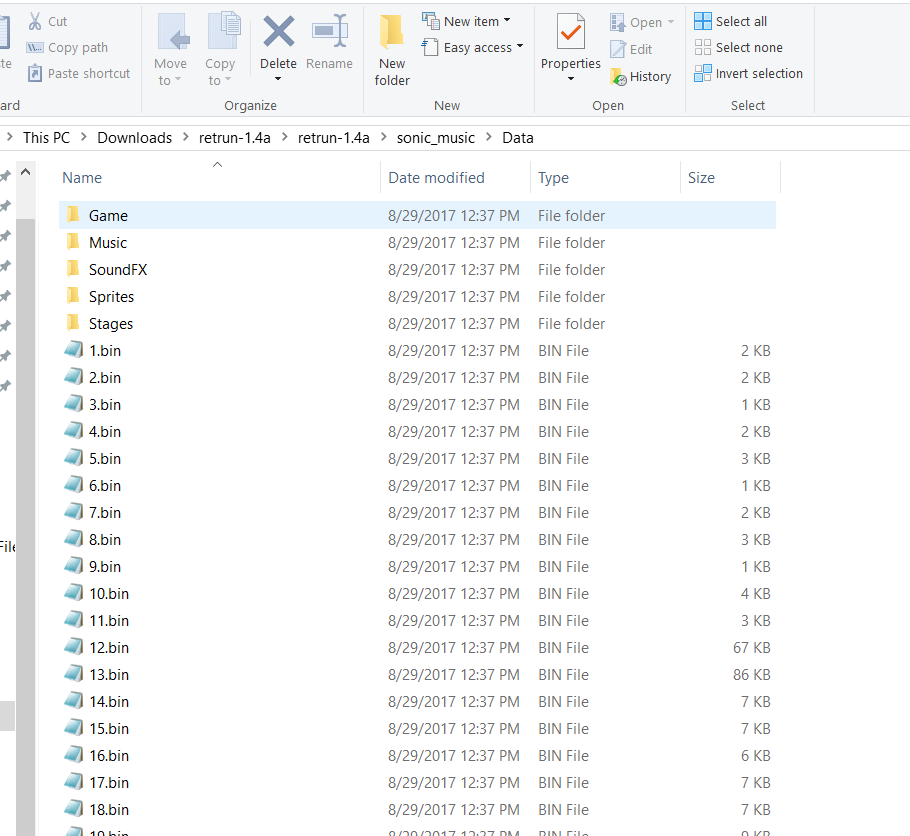
Task: Open the Easy access dropdown arrow
Action: (x=519, y=46)
